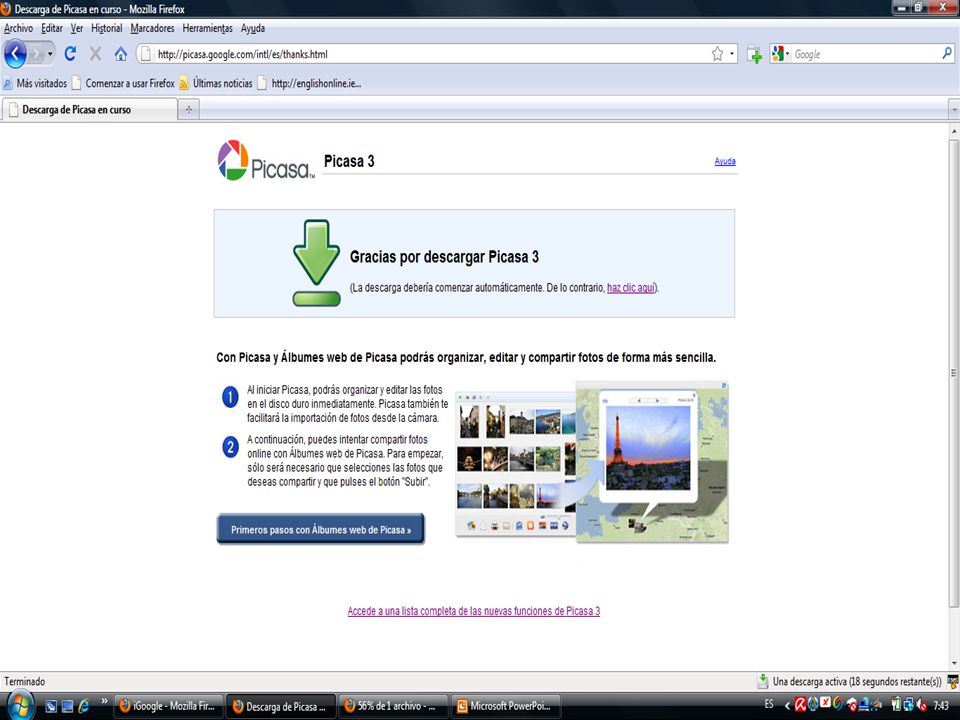Viewport: 960px width, 720px height.
Task: Open the 'Últimas noticias' feed bookmark
Action: pyautogui.click(x=216, y=83)
